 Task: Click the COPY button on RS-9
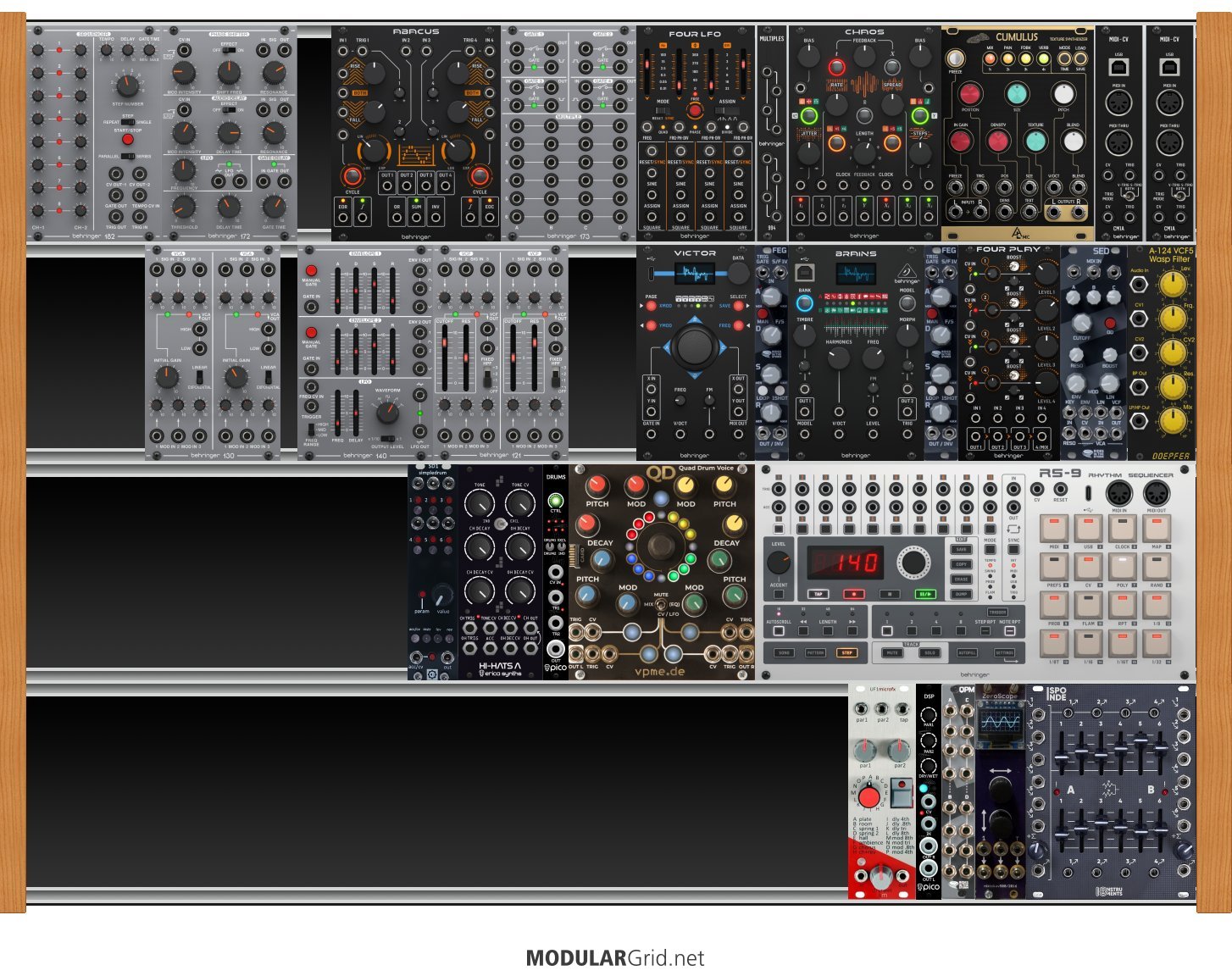click(x=961, y=564)
